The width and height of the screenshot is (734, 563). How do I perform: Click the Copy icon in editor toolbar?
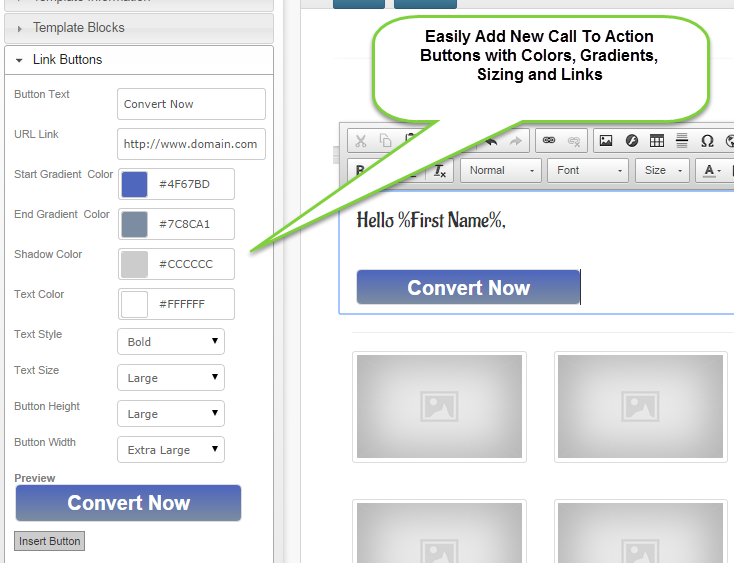point(385,141)
